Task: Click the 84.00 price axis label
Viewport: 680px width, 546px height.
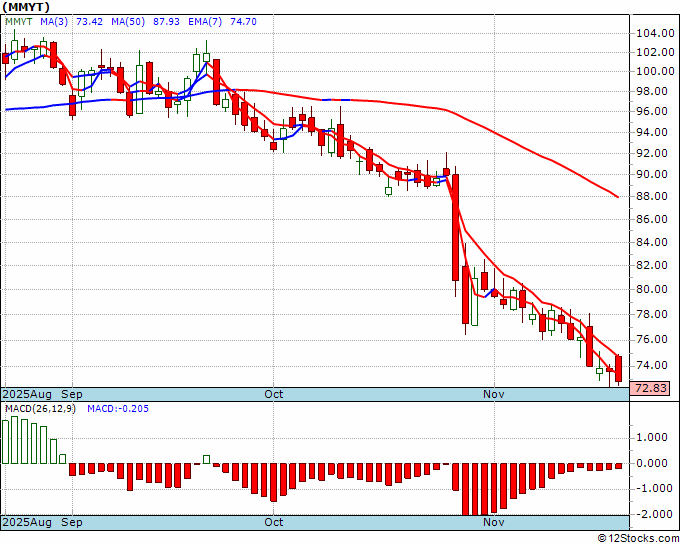Action: (x=652, y=242)
